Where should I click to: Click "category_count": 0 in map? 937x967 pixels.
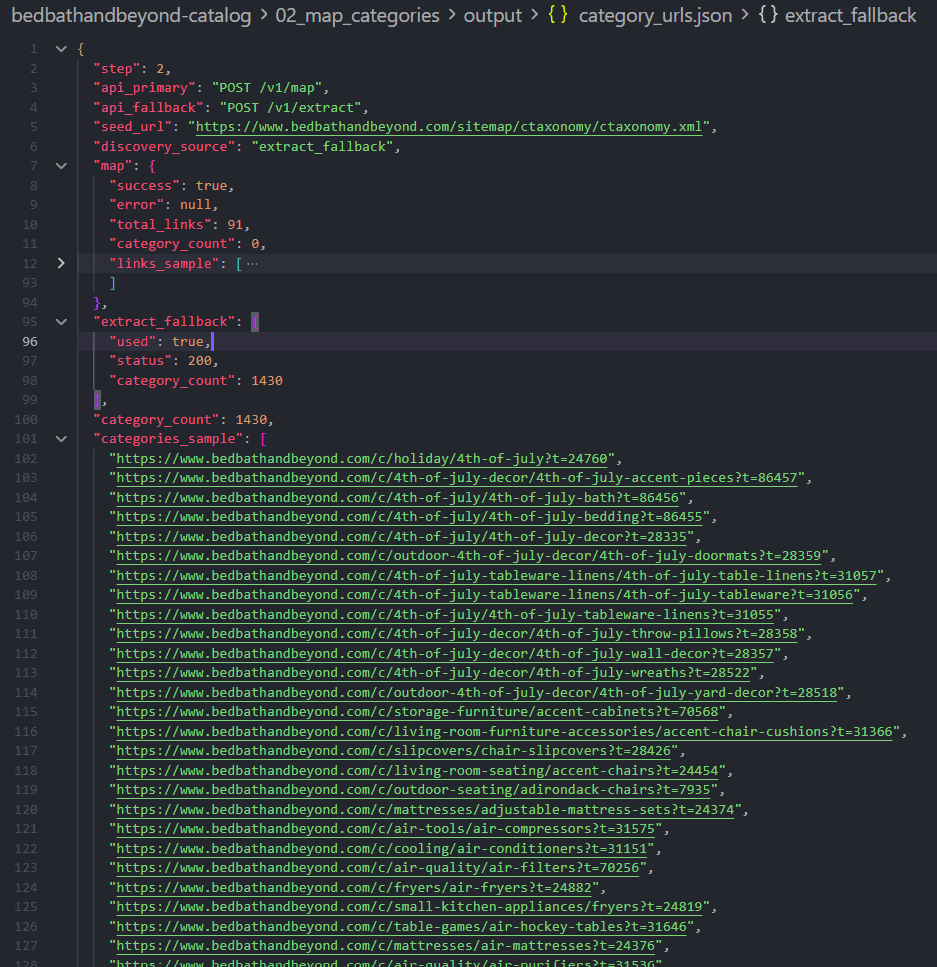[x=187, y=244]
